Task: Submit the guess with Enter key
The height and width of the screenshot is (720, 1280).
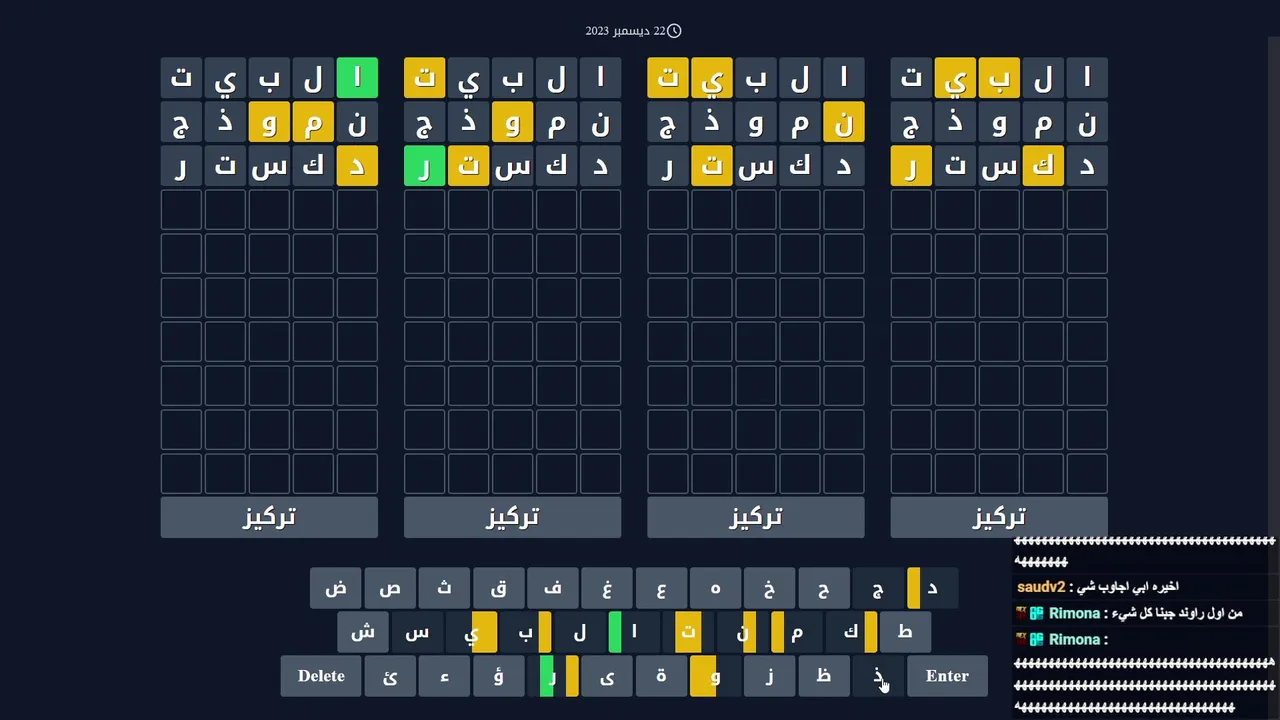Action: tap(947, 676)
